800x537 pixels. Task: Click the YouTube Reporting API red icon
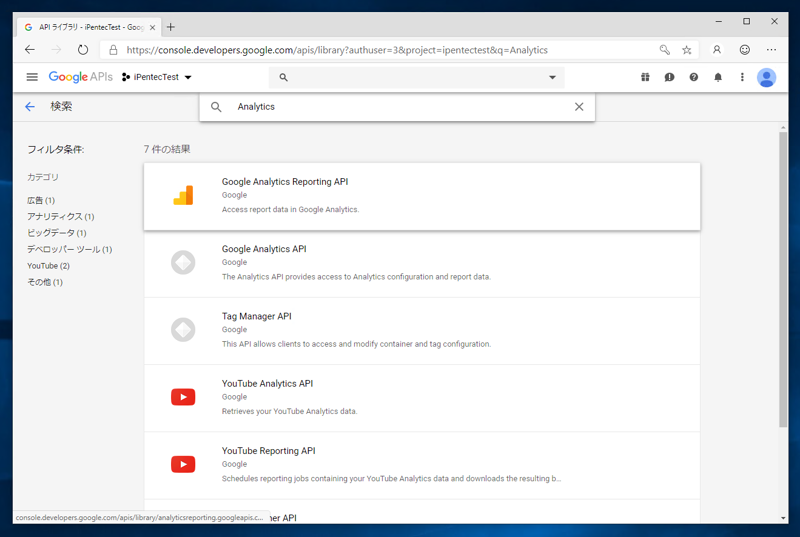(x=183, y=465)
